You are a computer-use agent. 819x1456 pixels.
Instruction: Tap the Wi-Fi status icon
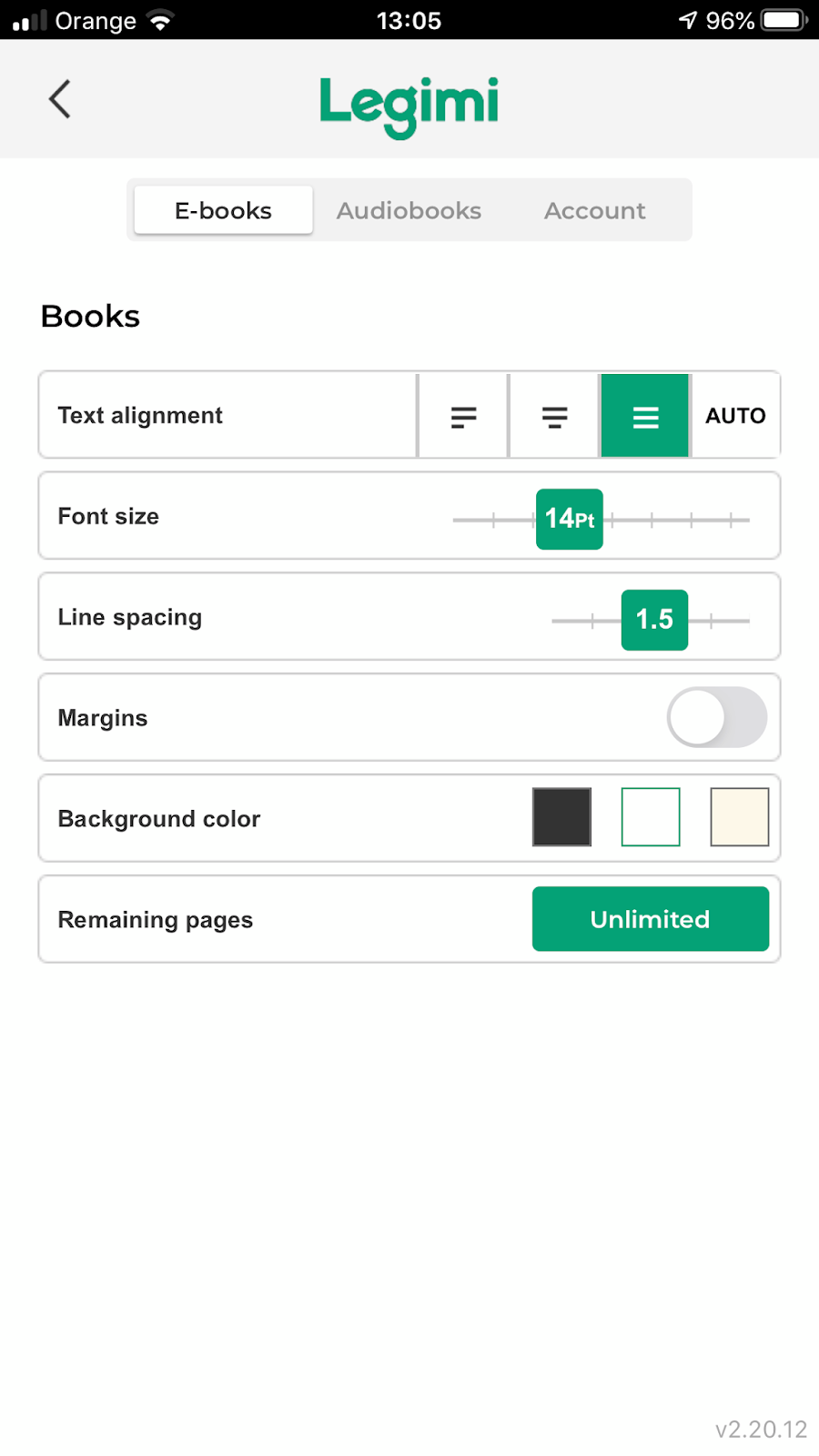(x=160, y=20)
